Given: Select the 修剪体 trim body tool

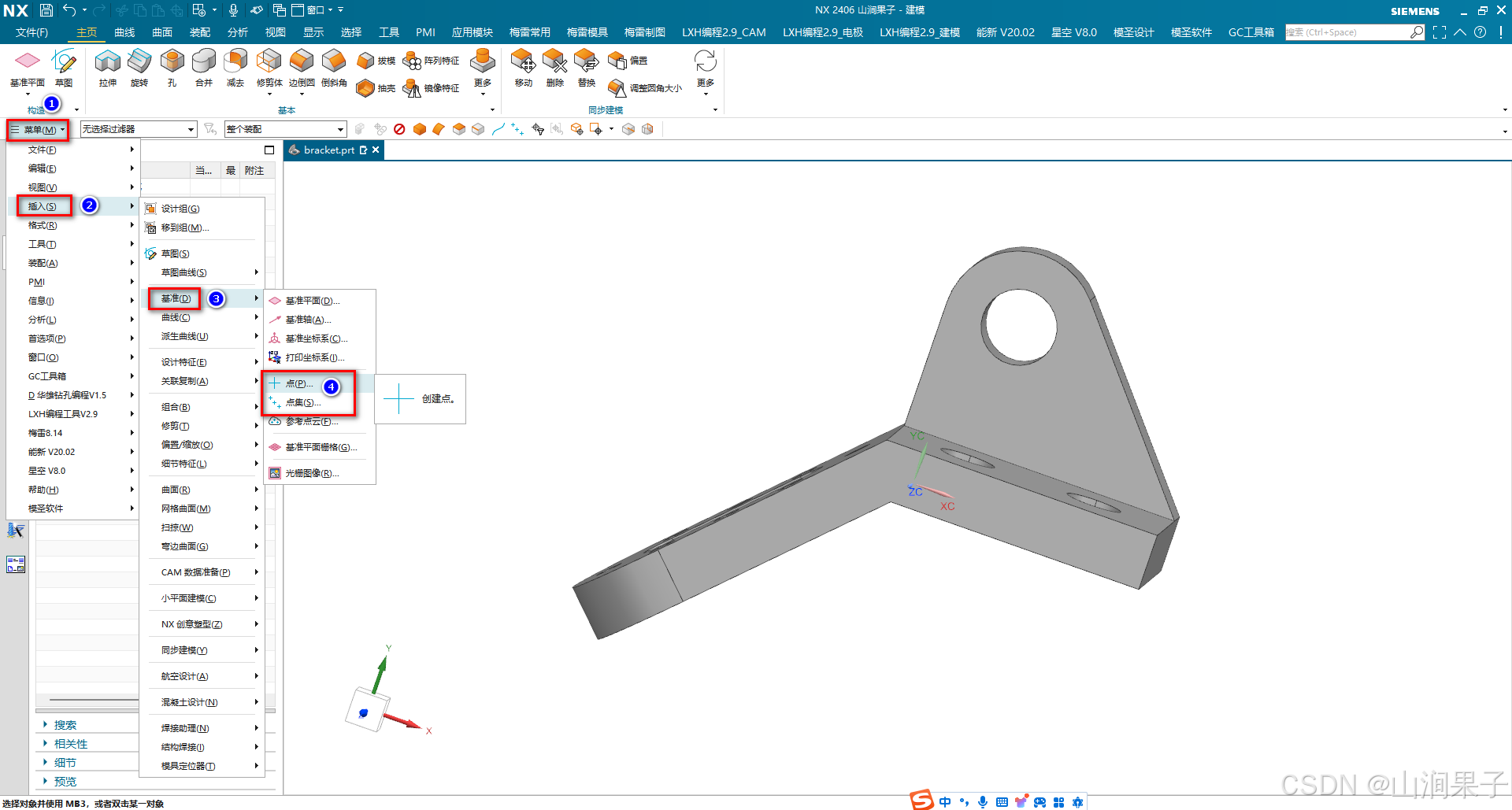Looking at the screenshot, I should 269,67.
